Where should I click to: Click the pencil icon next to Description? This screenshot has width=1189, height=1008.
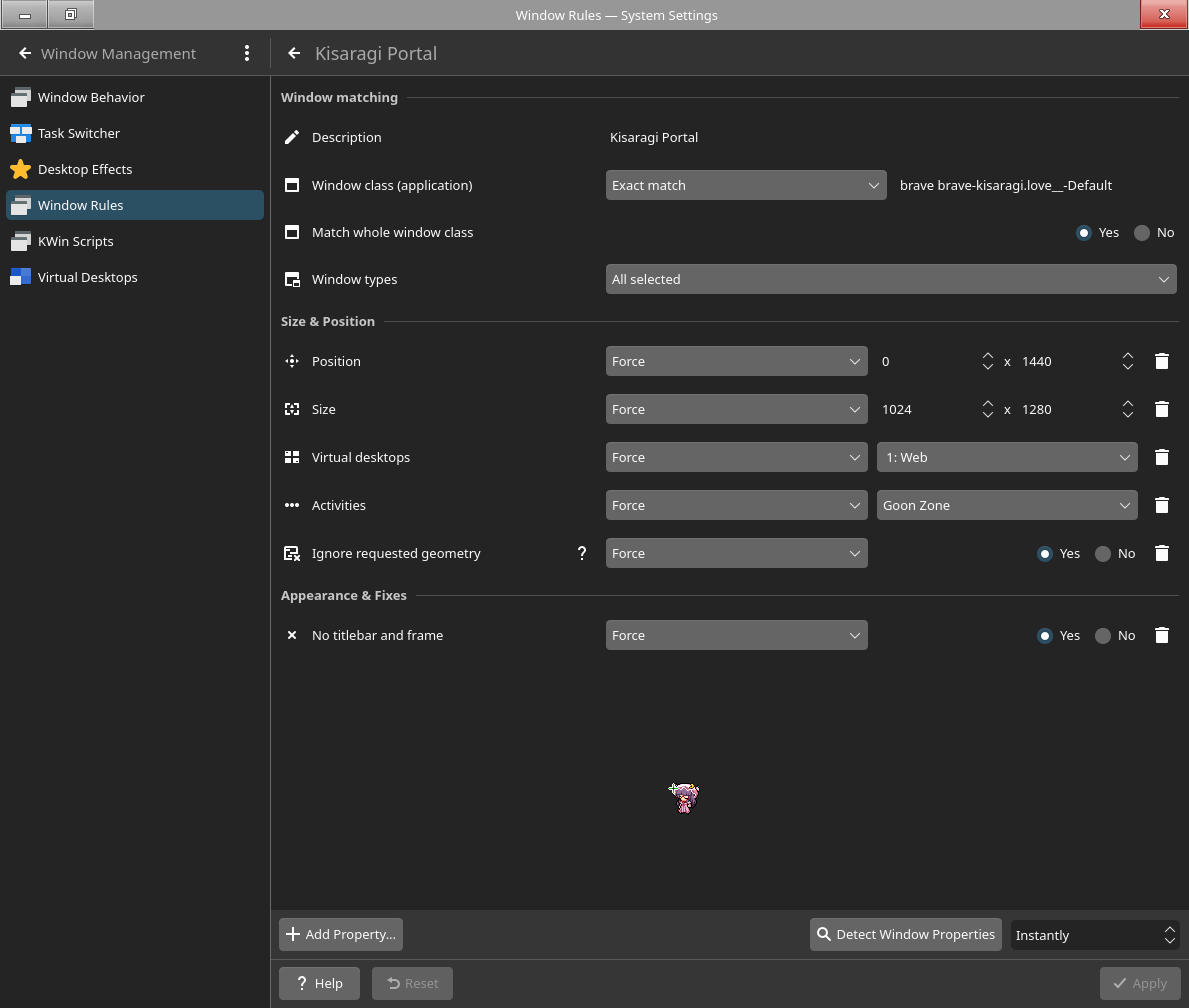click(x=292, y=137)
